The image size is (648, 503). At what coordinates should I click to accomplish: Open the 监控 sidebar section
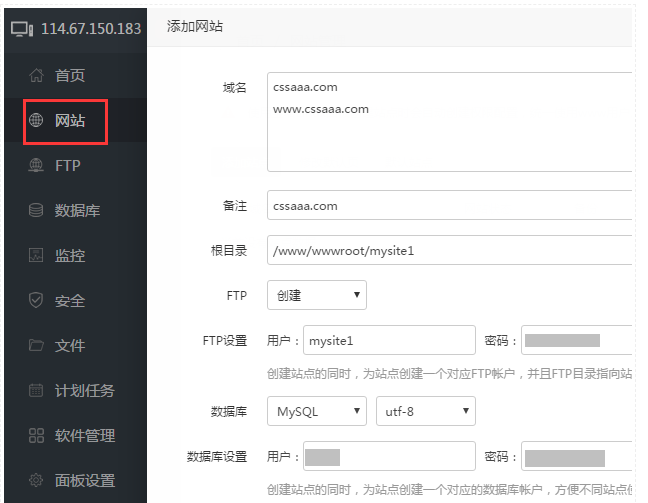pos(76,255)
